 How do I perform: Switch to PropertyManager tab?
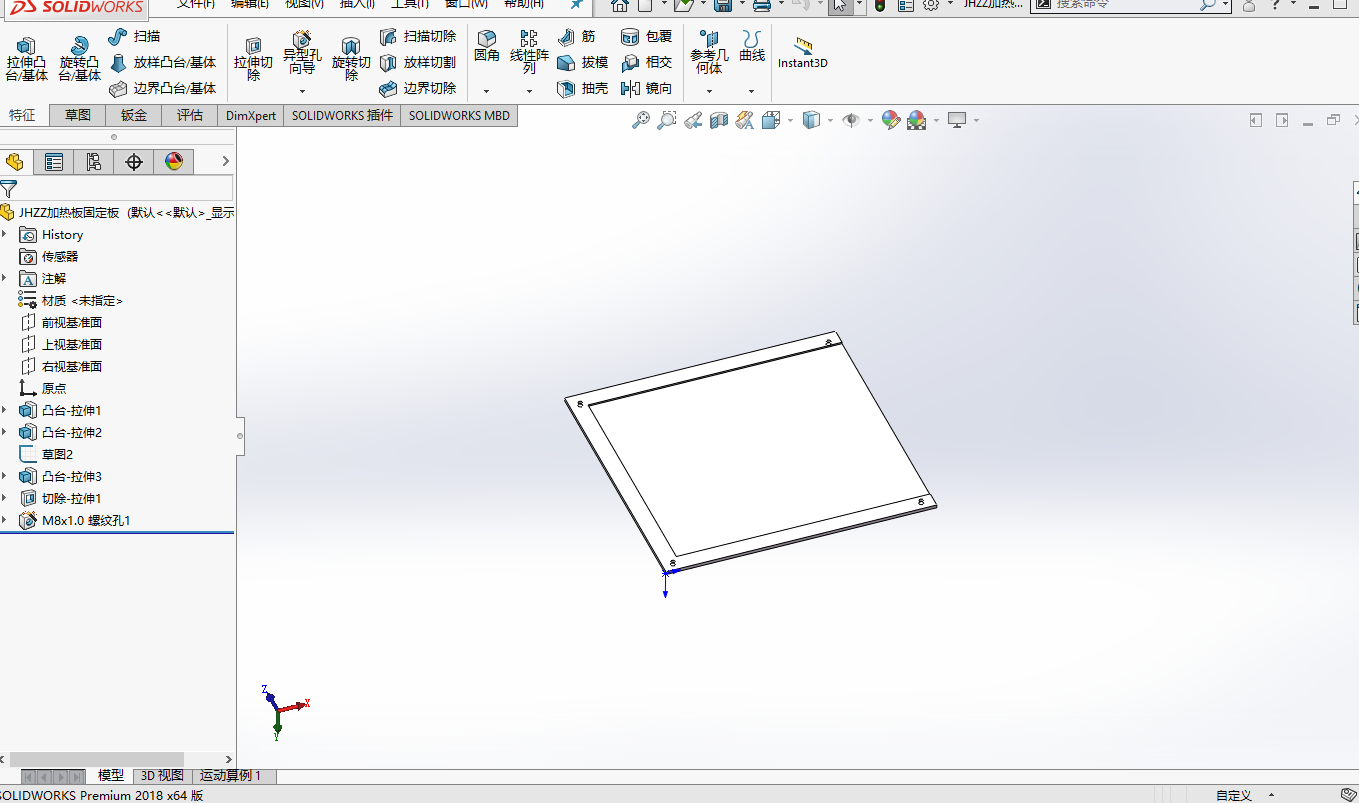pos(54,162)
